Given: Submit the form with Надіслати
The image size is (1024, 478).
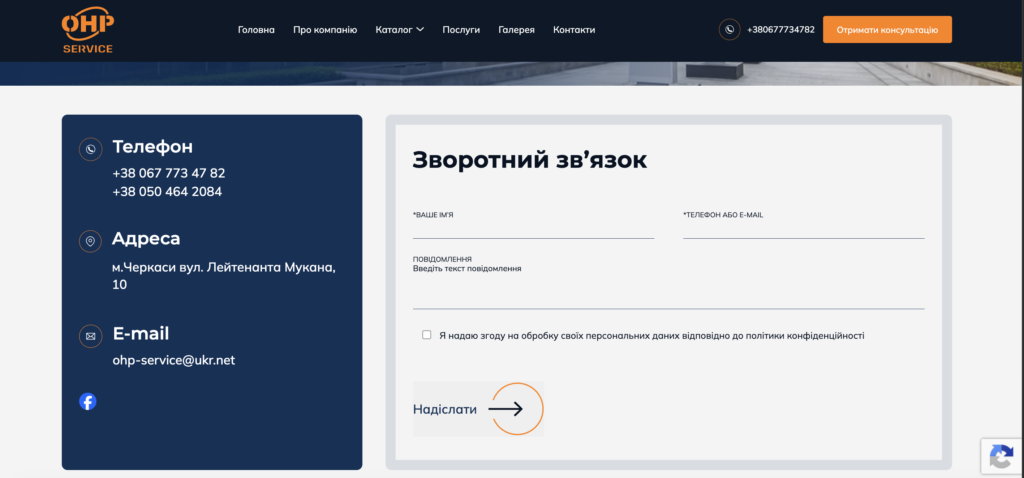Looking at the screenshot, I should pyautogui.click(x=478, y=409).
